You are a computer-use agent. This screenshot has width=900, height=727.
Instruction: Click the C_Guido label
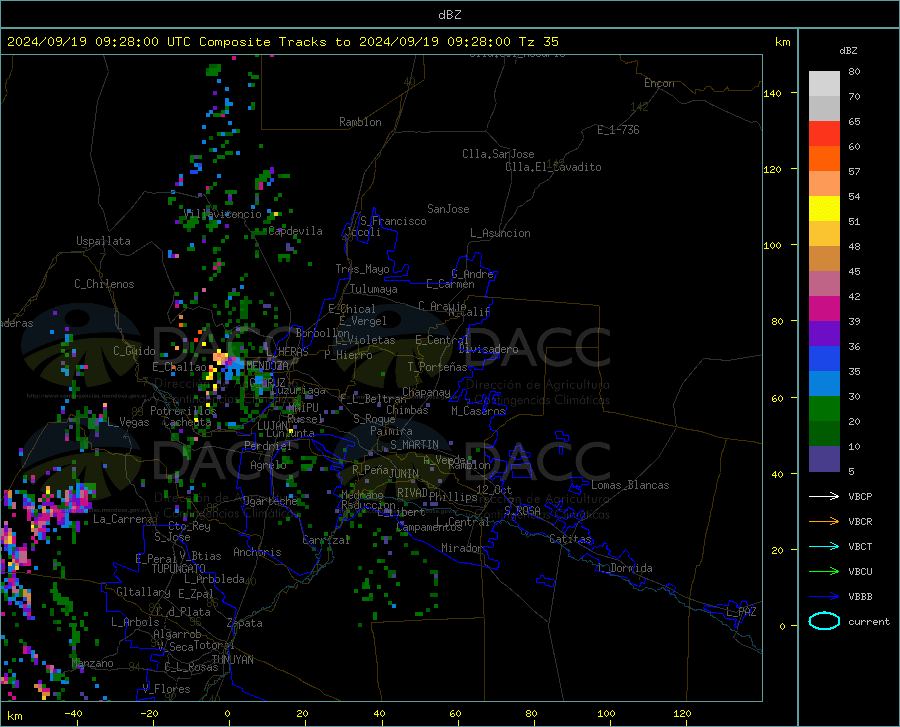coord(134,351)
